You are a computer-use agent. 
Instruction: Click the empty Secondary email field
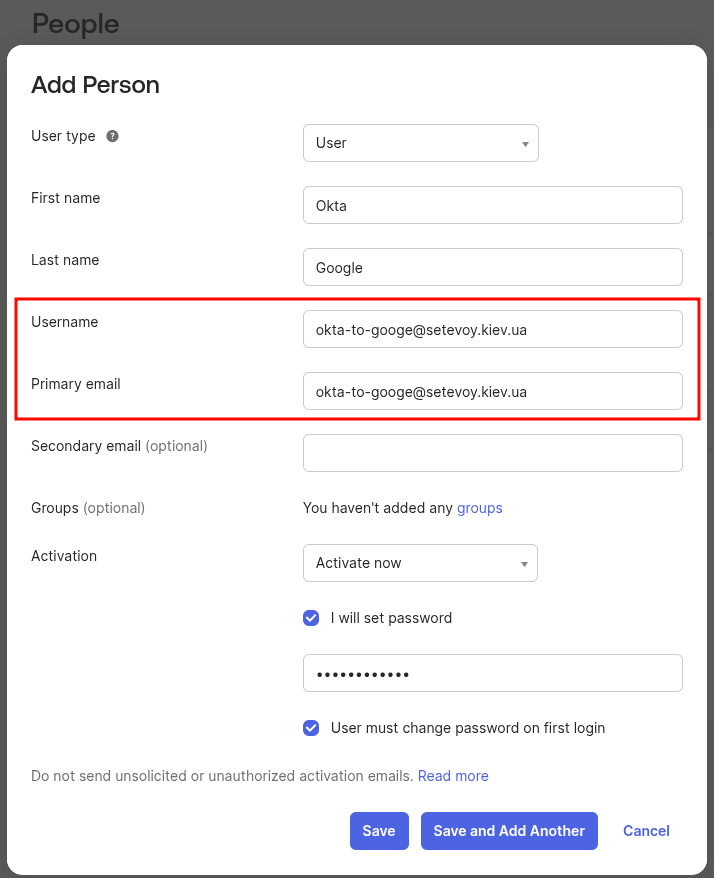492,453
